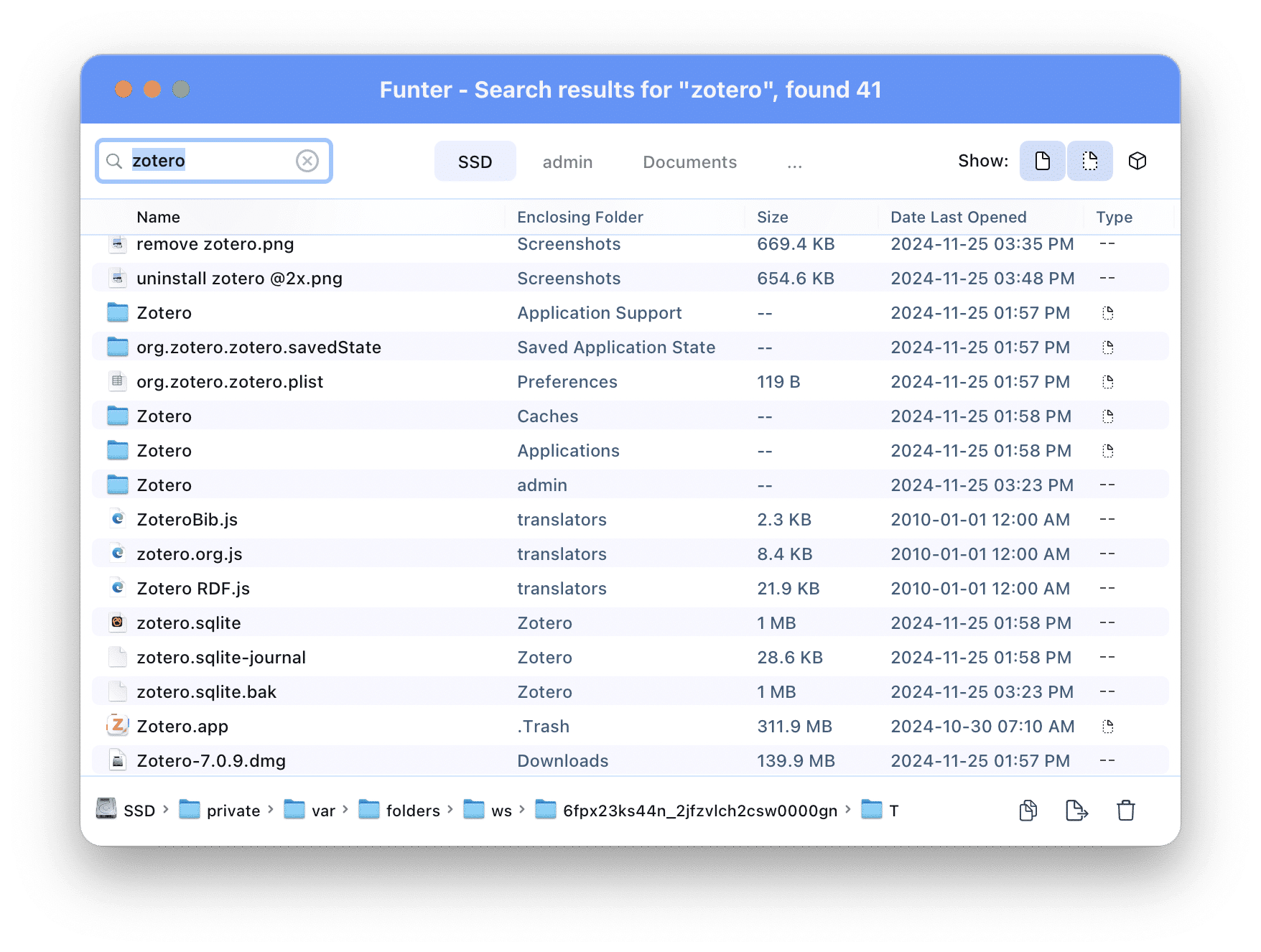Image resolution: width=1261 pixels, height=952 pixels.
Task: Select ZoteroBib.js file icon
Action: (118, 519)
